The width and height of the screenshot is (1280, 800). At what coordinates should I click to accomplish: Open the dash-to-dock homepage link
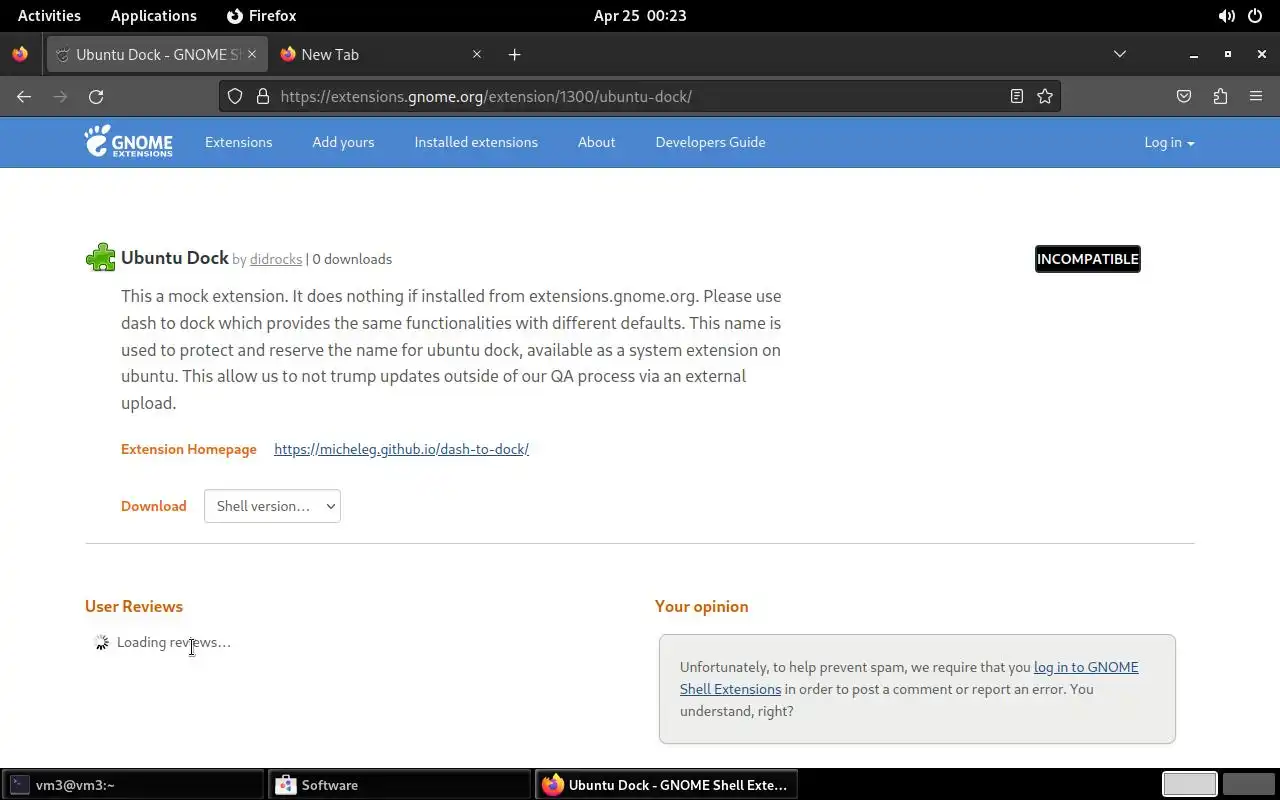coord(401,449)
